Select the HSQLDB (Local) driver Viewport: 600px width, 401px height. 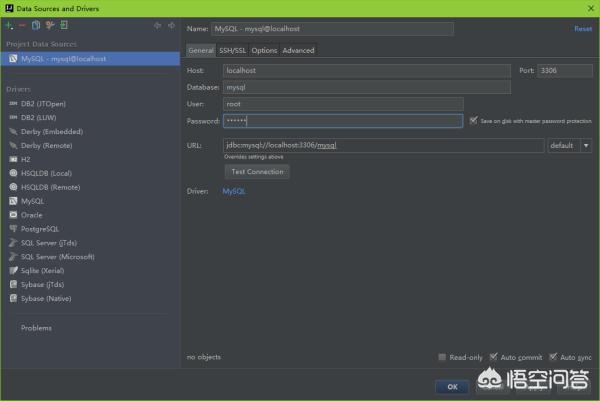46,173
